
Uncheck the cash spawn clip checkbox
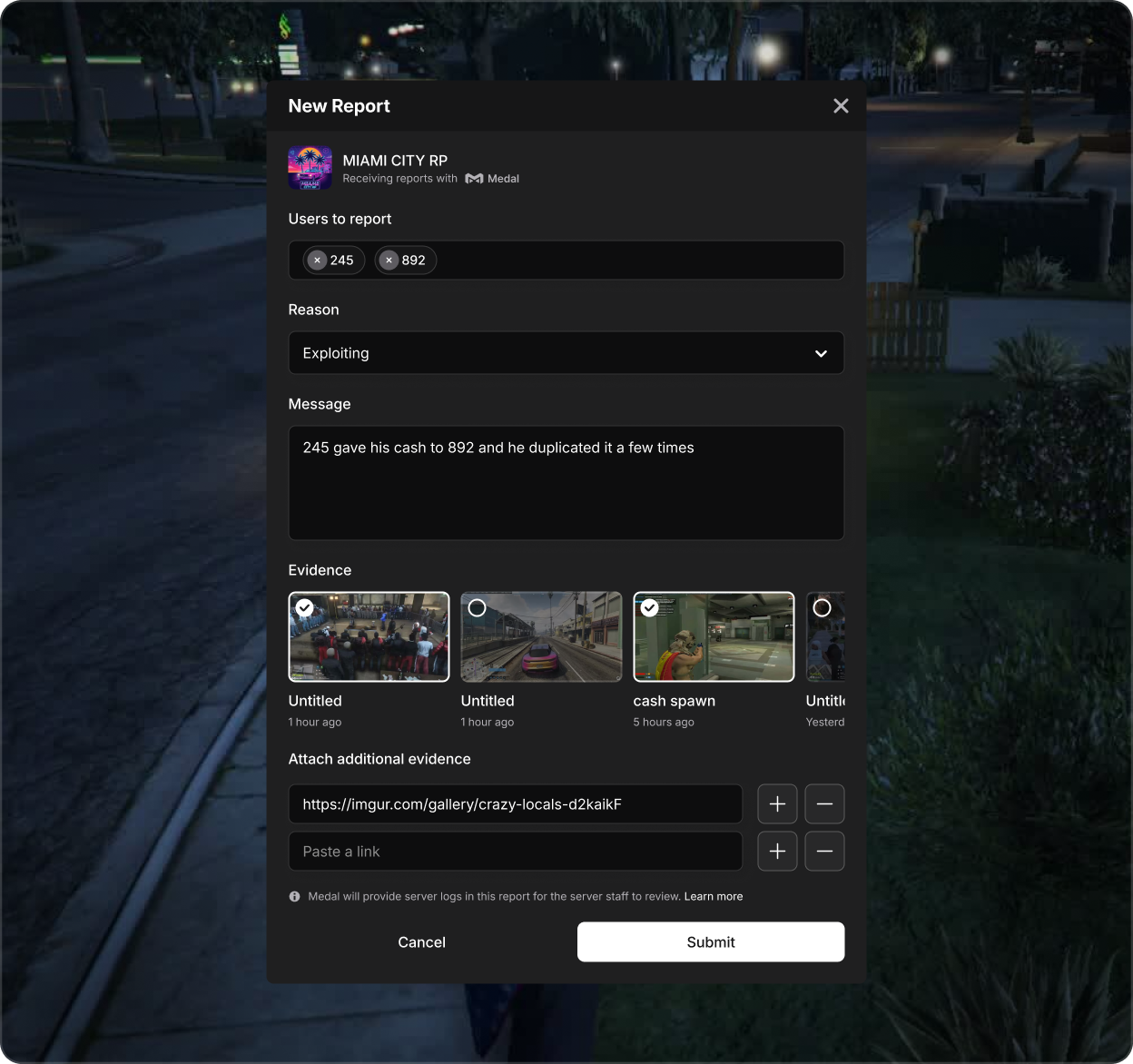(650, 608)
